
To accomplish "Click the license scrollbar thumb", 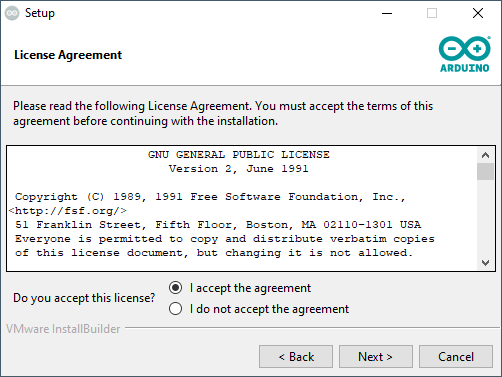I will tap(485, 171).
